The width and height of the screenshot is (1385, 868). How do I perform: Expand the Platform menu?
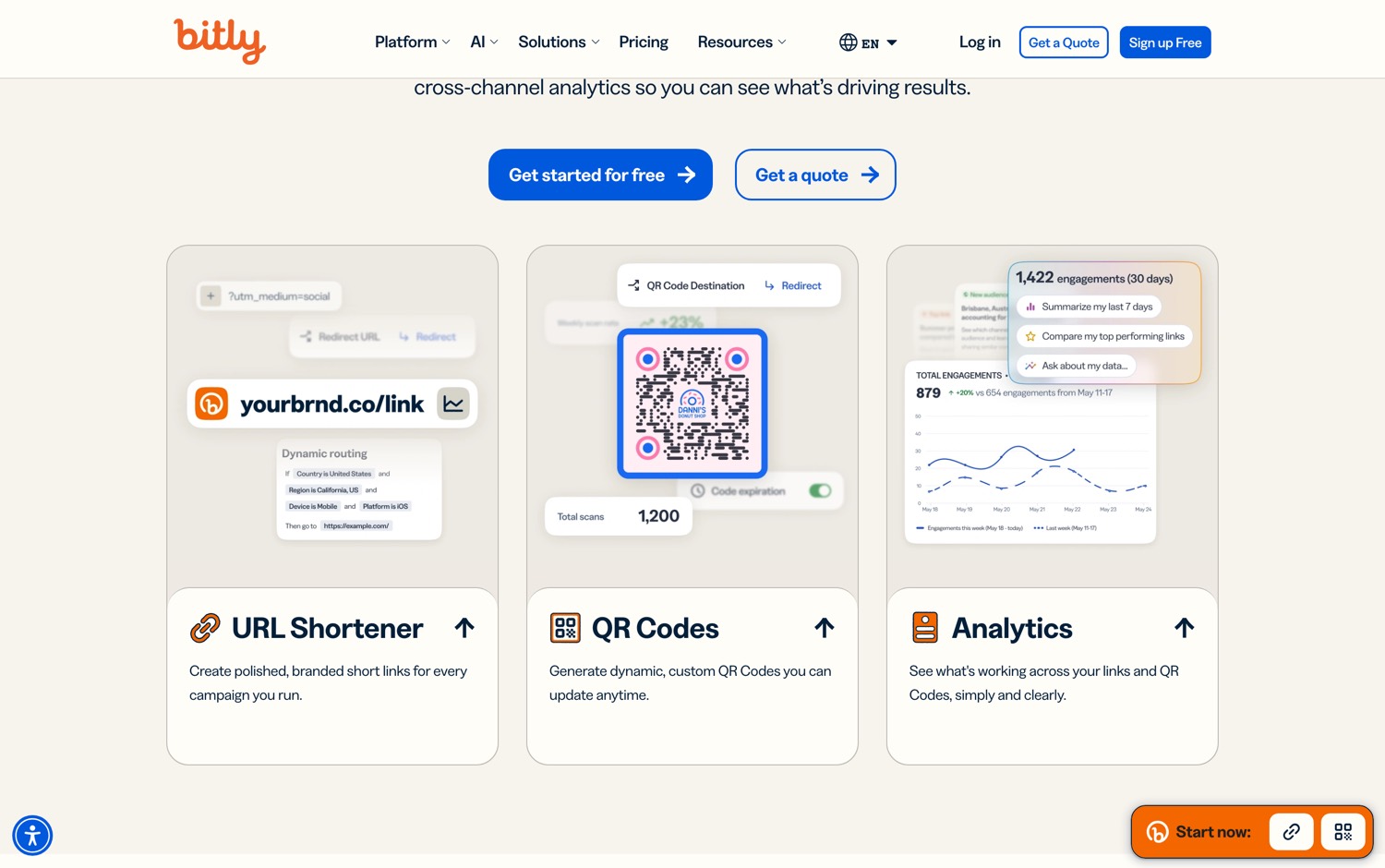(x=413, y=42)
